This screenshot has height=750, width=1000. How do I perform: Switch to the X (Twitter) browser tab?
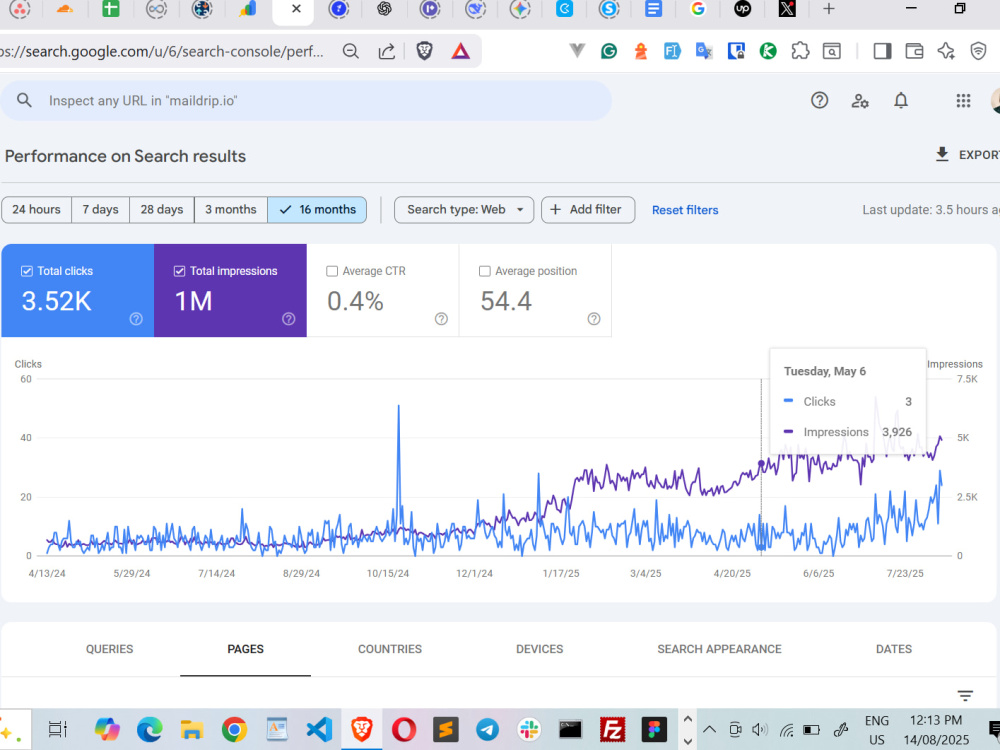coord(787,9)
